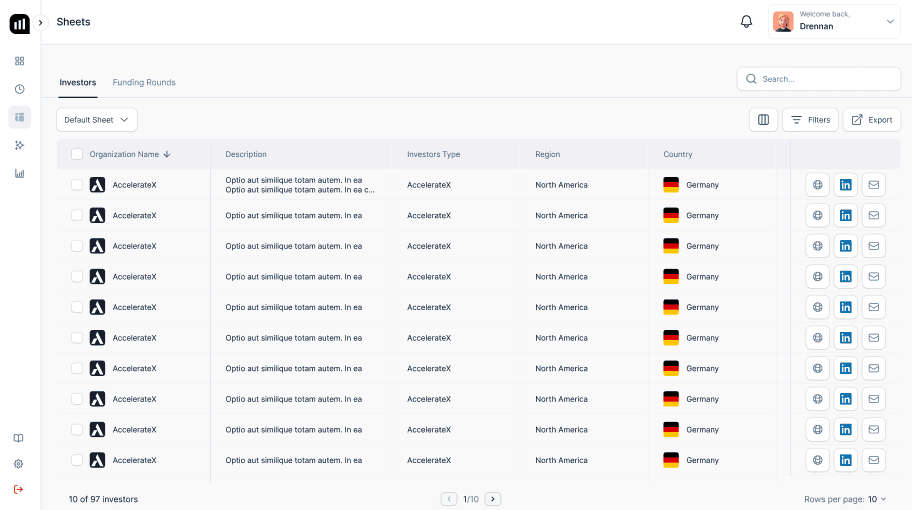
Task: Go to the next page arrow
Action: 493,499
